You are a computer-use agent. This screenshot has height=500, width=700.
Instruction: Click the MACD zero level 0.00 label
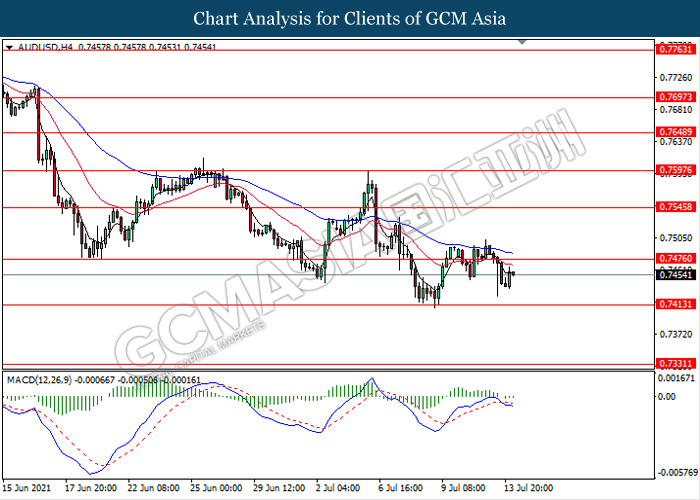pyautogui.click(x=668, y=396)
